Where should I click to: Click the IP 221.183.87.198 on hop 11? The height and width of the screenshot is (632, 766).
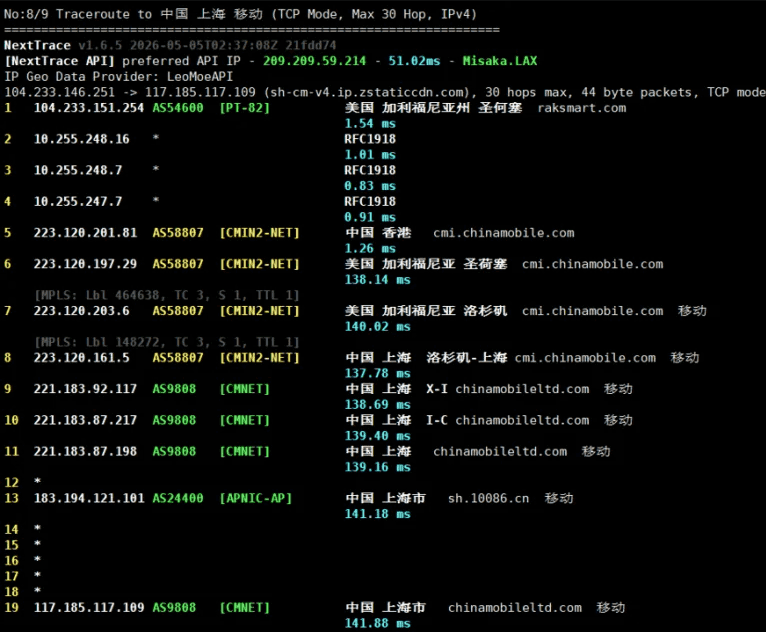click(x=85, y=452)
